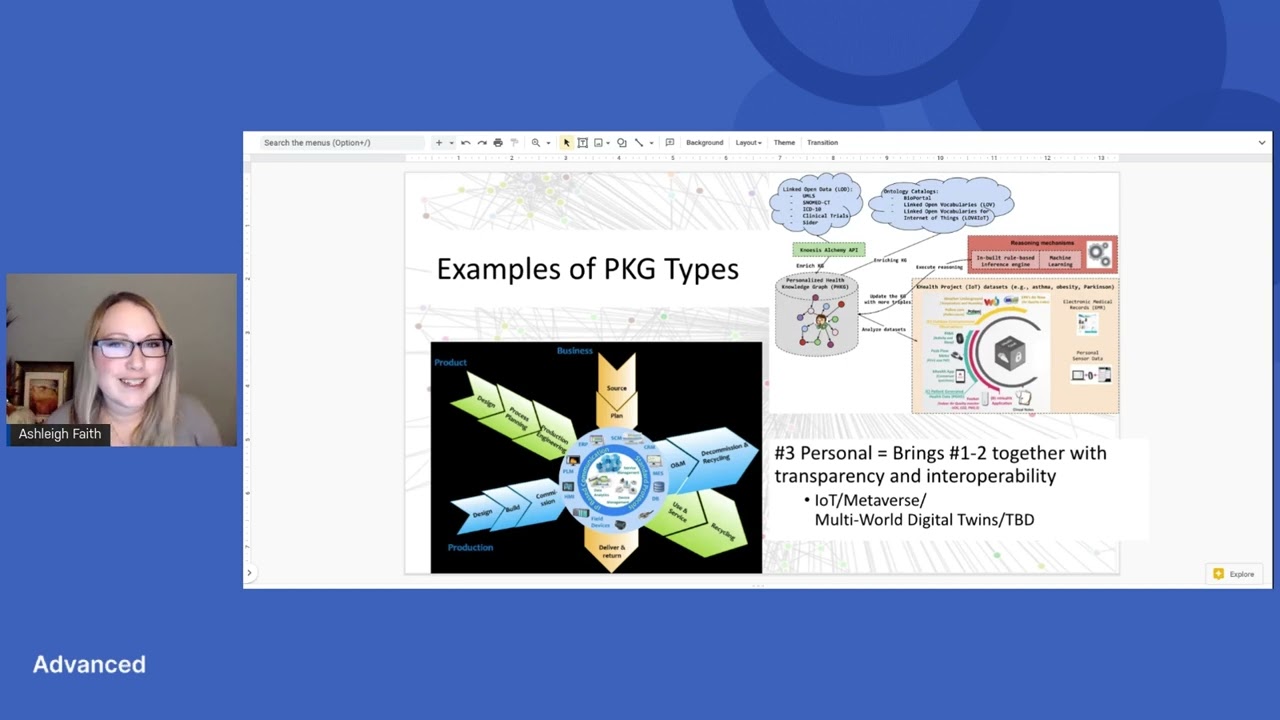Expand filmstrip panel arrow
The width and height of the screenshot is (1280, 720).
pyautogui.click(x=249, y=573)
